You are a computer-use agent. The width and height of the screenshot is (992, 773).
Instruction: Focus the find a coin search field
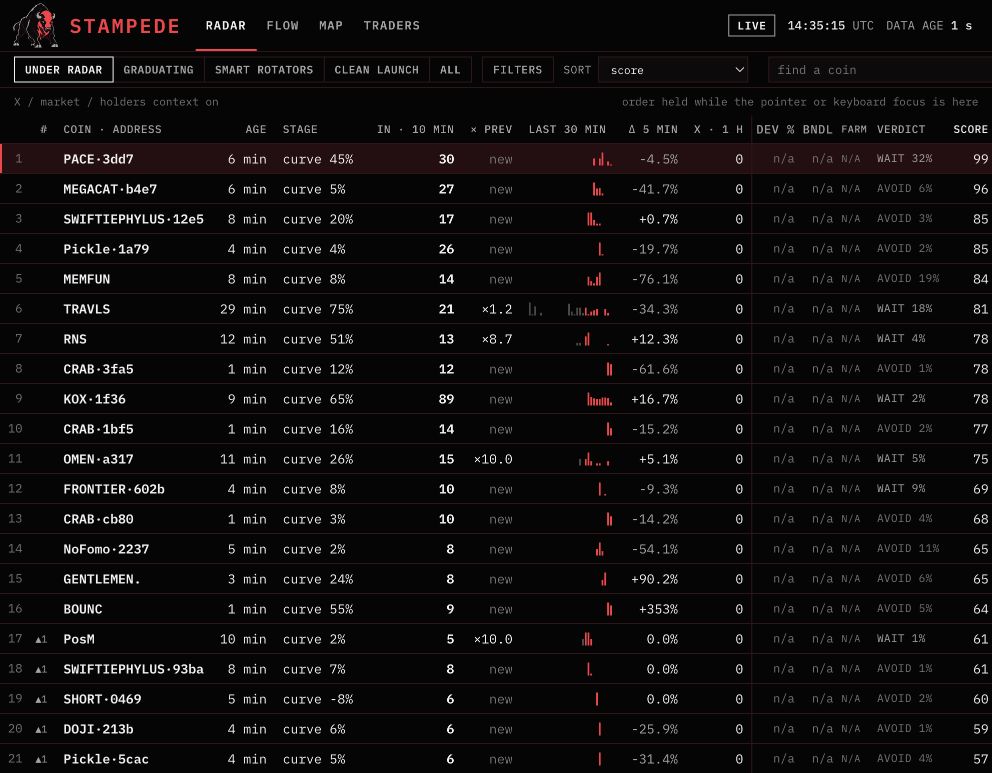880,70
